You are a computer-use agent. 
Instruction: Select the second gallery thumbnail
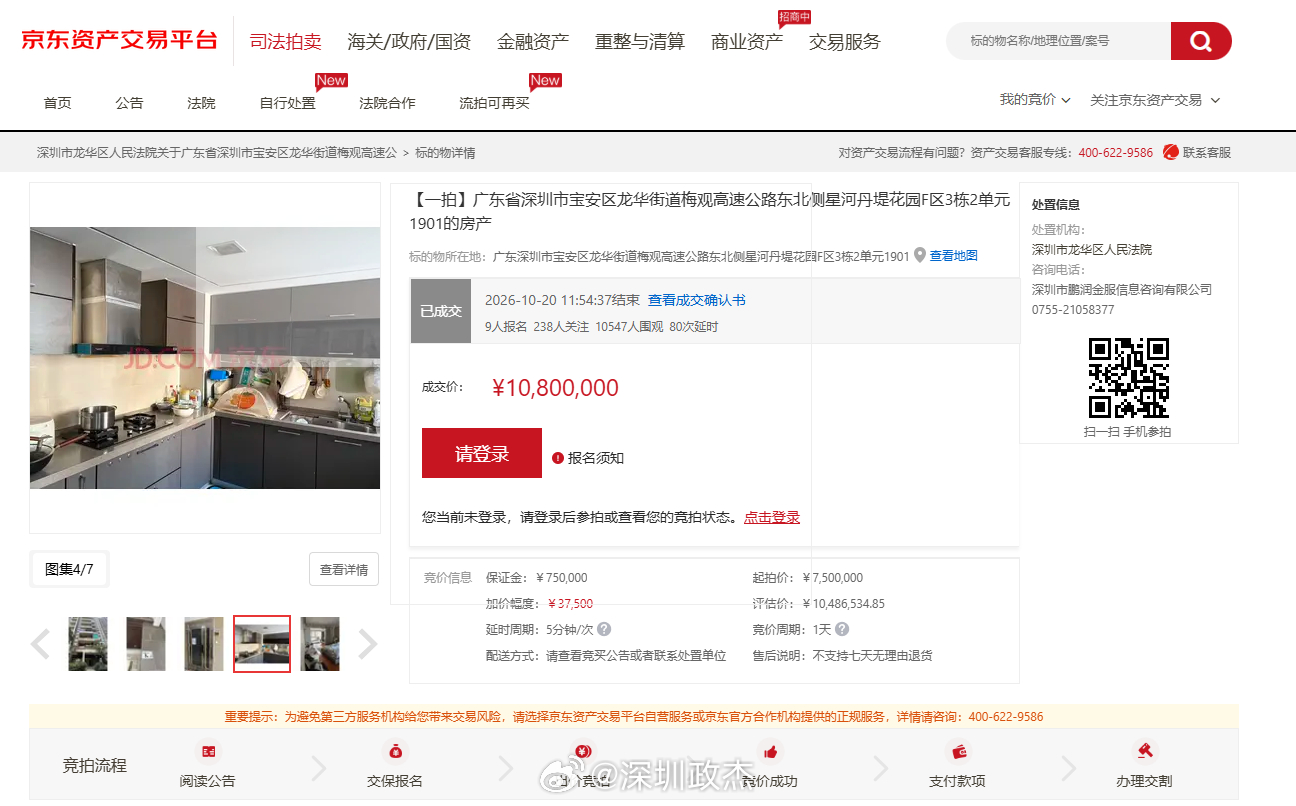[146, 644]
